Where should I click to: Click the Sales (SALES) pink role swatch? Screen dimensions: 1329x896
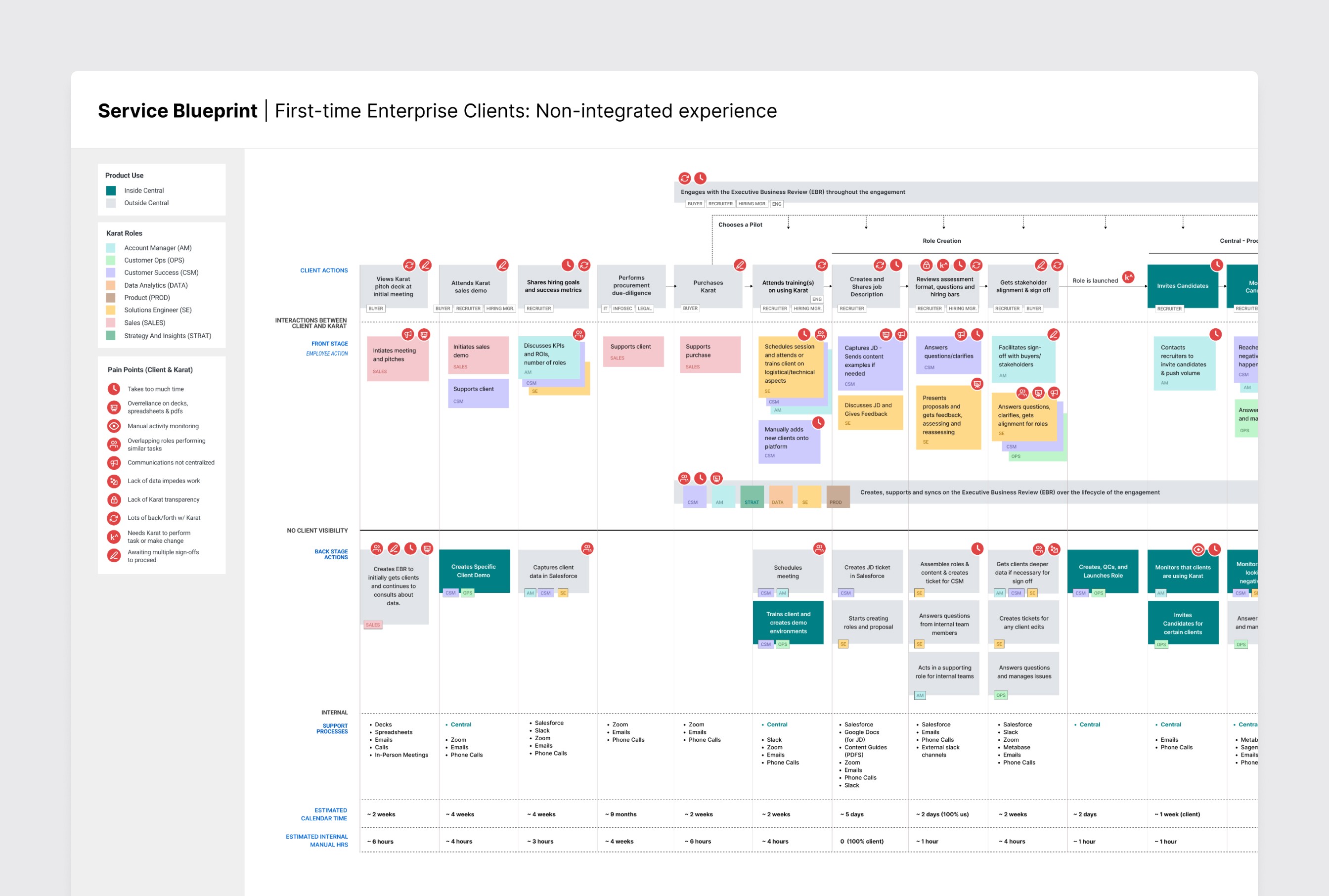pos(111,323)
